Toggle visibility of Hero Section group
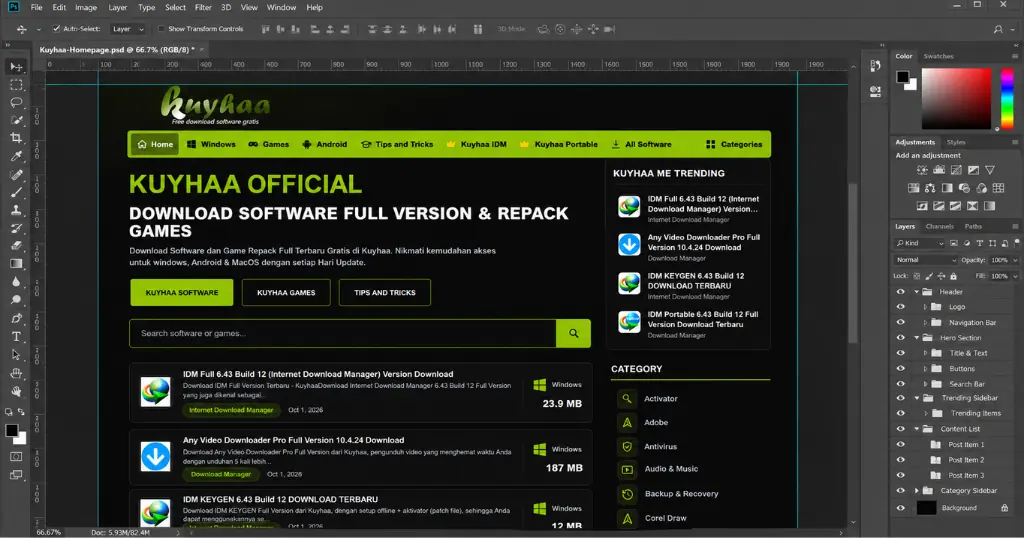This screenshot has height=538, width=1024. (901, 338)
